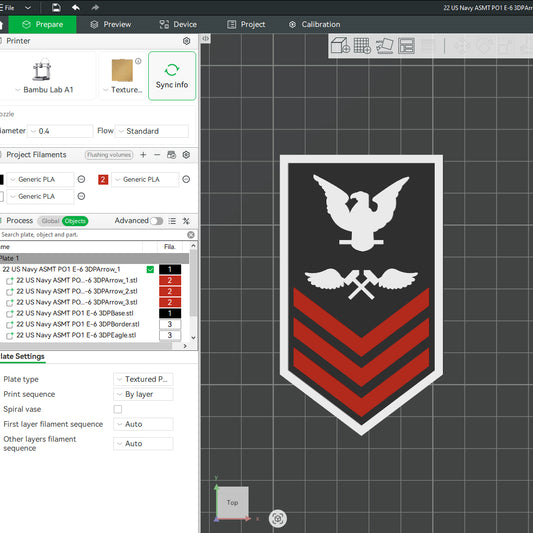Click the red filament 2 color swatch

pyautogui.click(x=103, y=179)
